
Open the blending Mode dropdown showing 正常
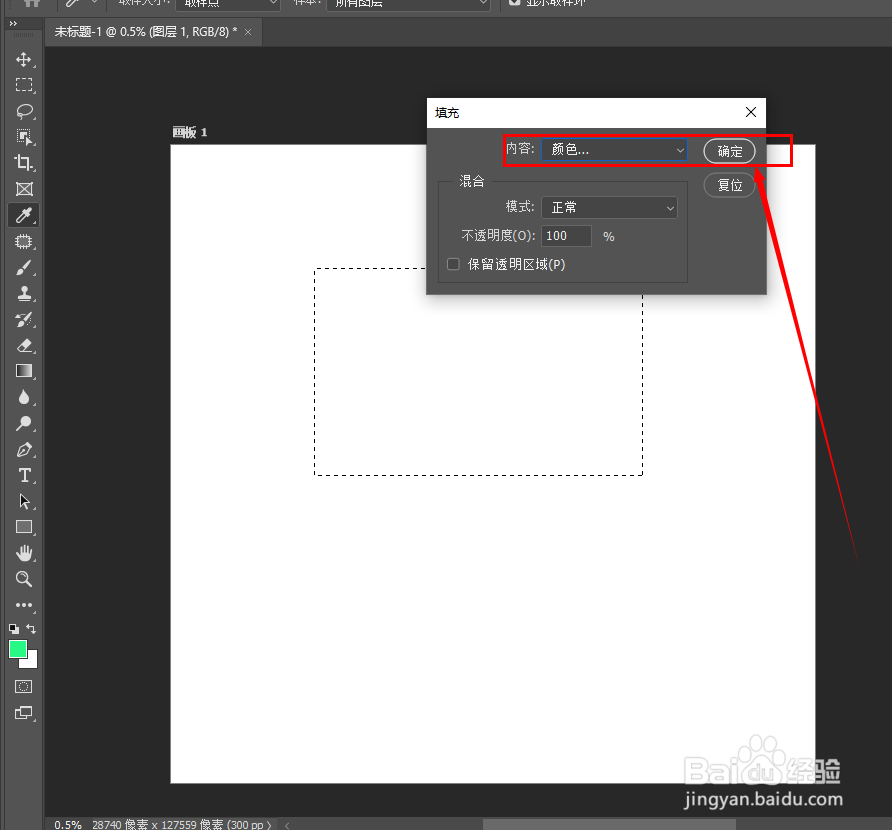coord(609,208)
